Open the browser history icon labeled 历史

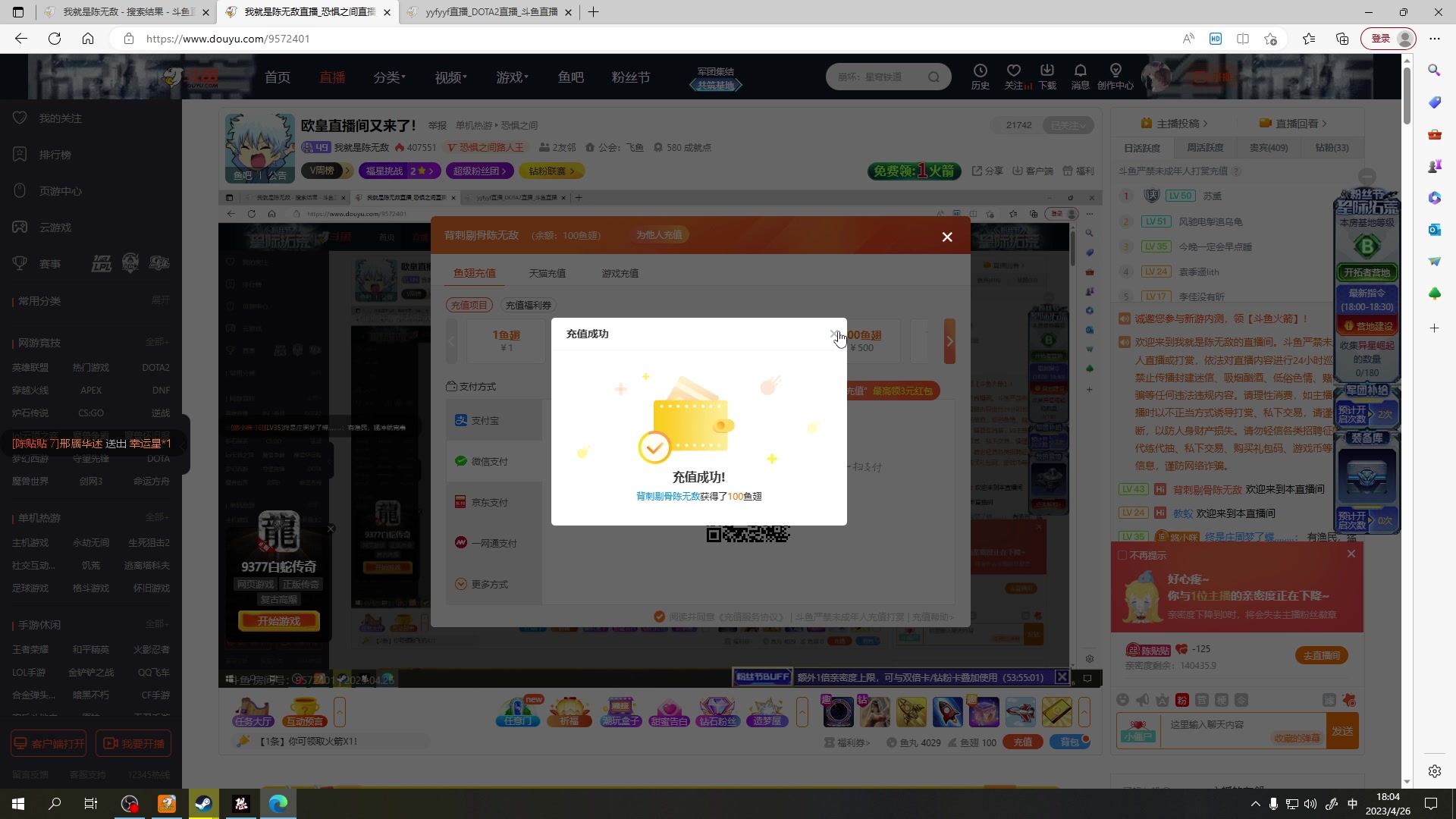point(980,76)
